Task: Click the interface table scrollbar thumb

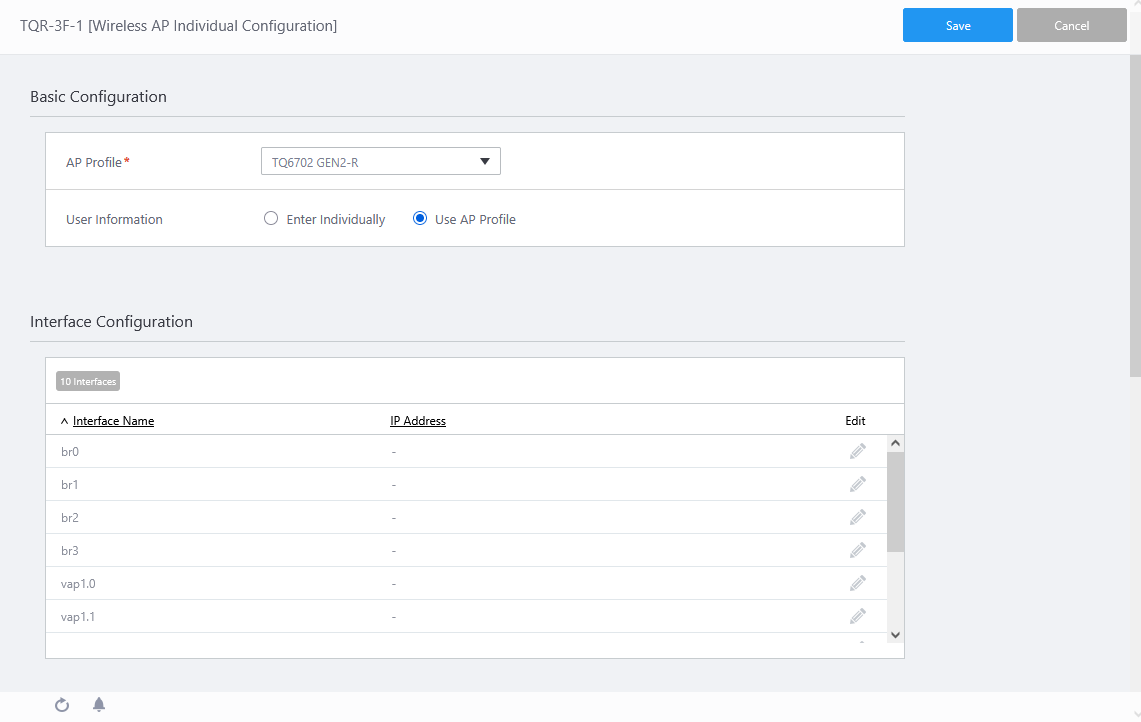Action: click(895, 500)
